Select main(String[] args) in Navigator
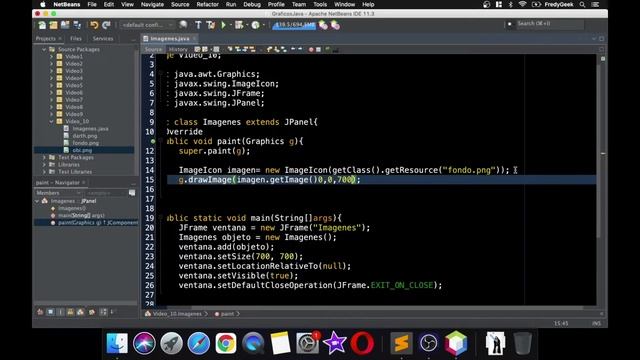 coord(81,215)
